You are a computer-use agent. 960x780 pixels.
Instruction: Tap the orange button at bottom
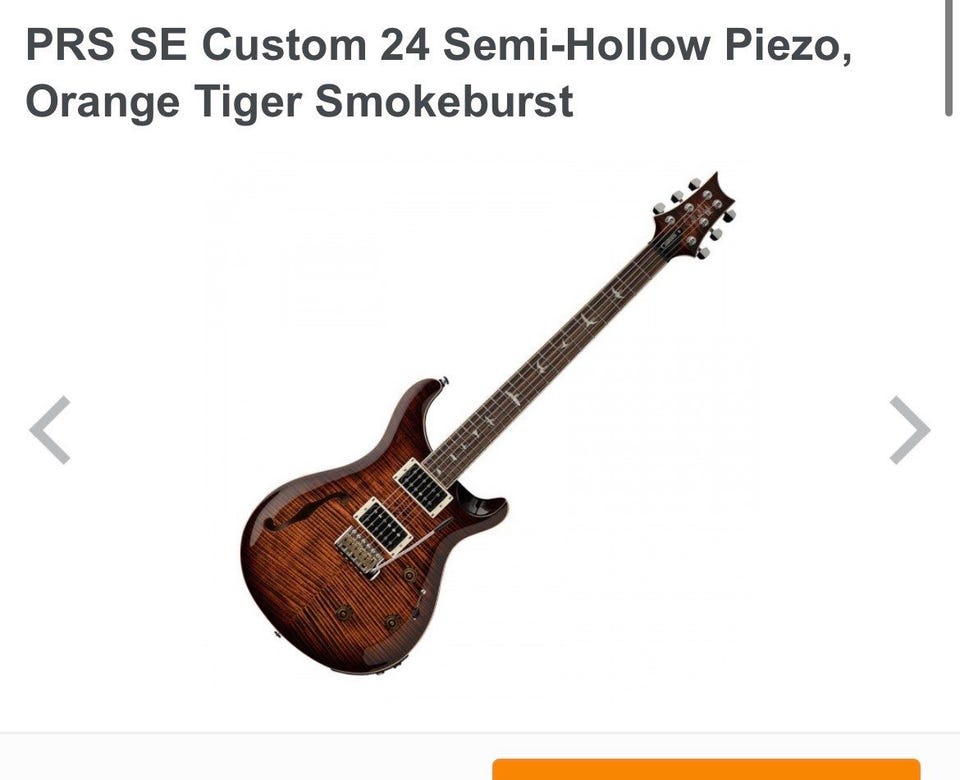click(706, 769)
